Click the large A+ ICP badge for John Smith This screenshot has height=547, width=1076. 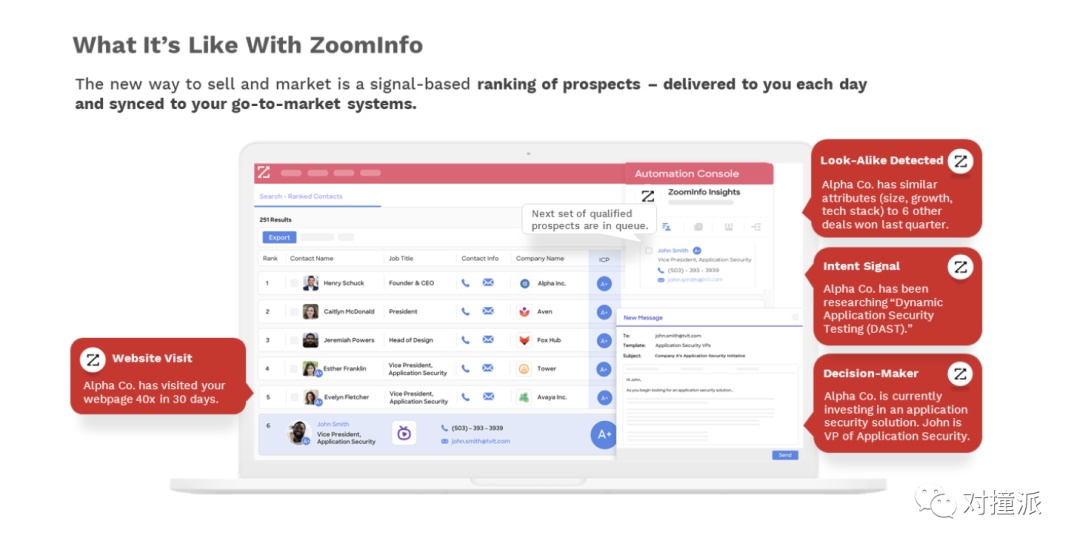point(604,434)
